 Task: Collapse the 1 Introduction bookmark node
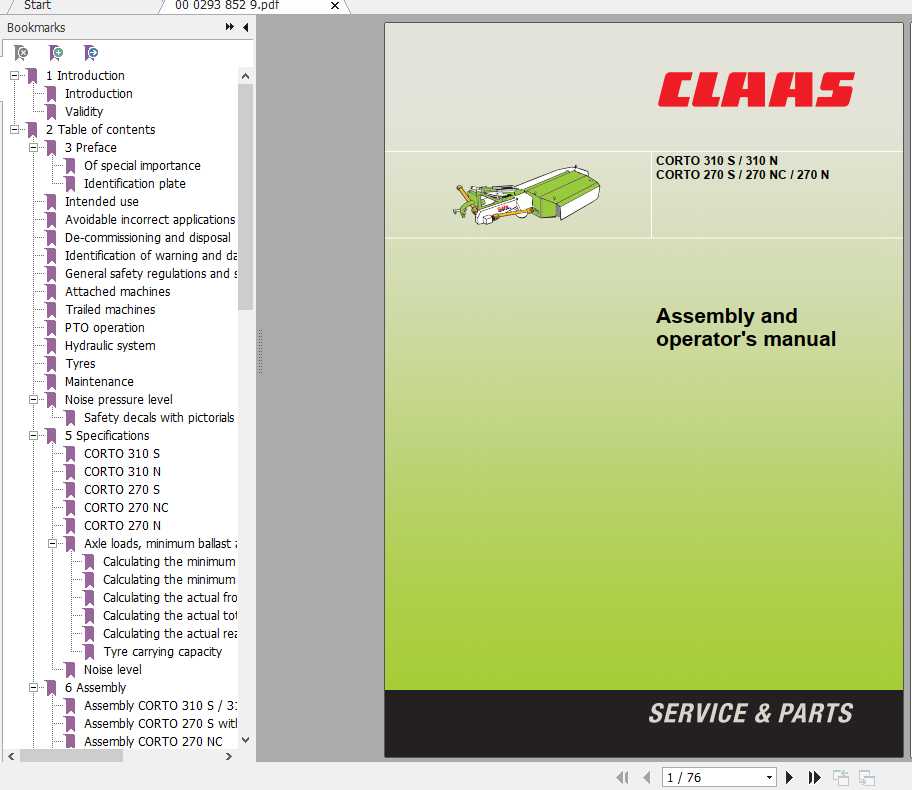(x=15, y=76)
